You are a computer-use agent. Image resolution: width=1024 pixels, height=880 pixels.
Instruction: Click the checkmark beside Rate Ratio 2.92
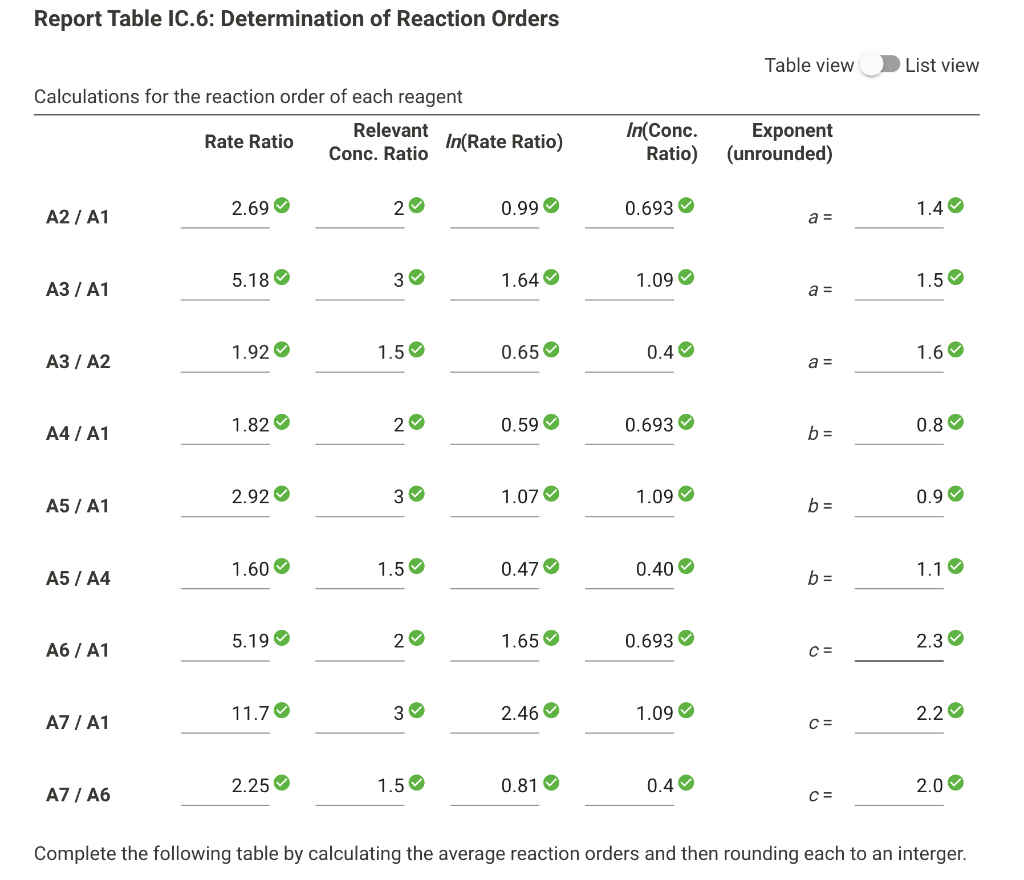tap(281, 492)
